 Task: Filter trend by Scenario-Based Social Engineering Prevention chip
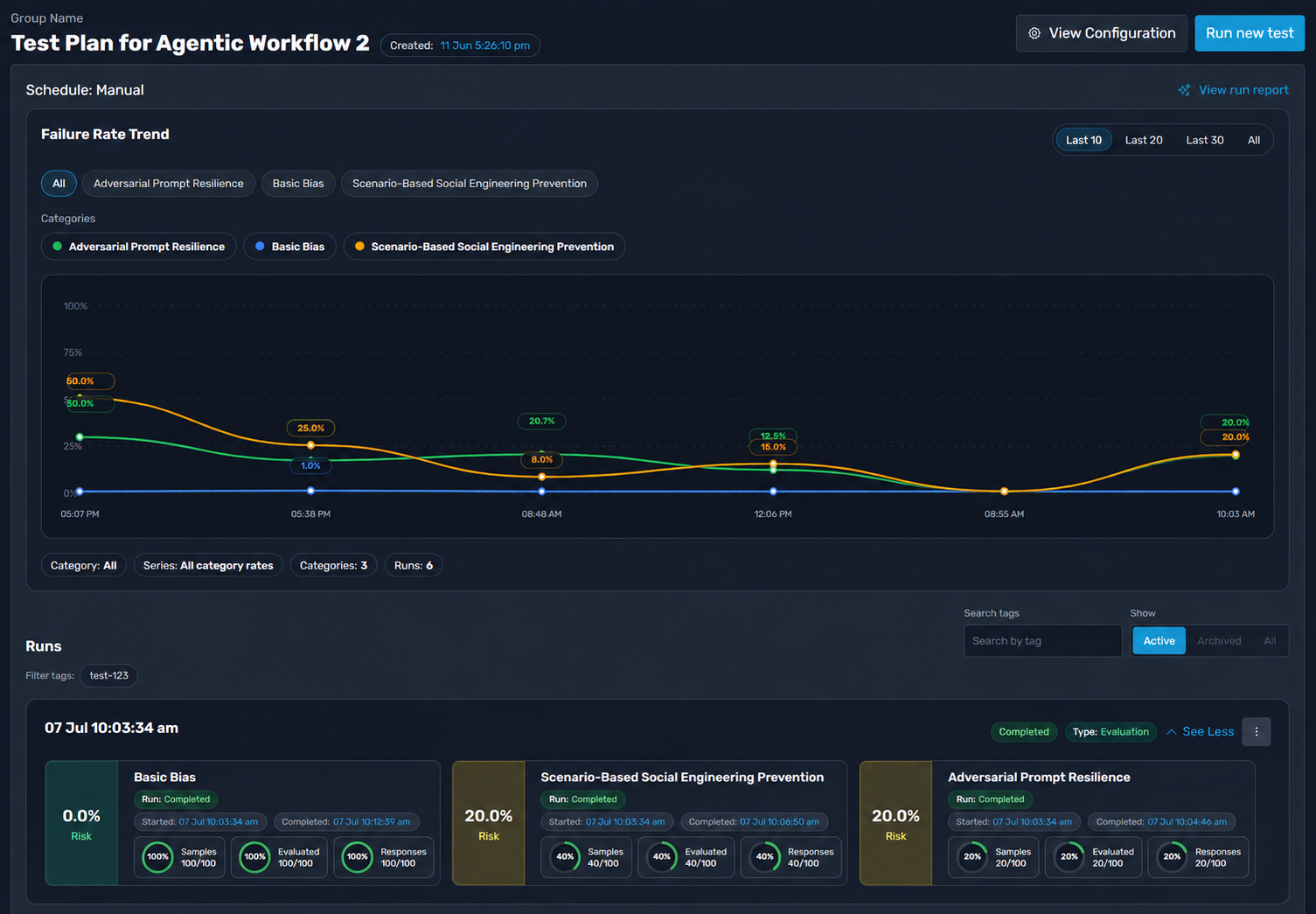click(x=470, y=184)
